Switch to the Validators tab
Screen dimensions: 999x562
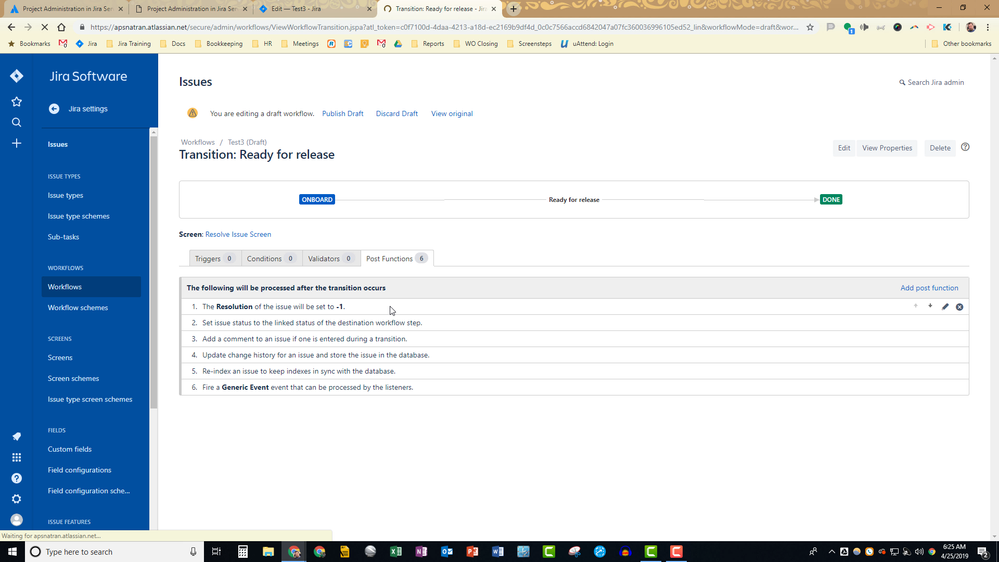pos(331,259)
